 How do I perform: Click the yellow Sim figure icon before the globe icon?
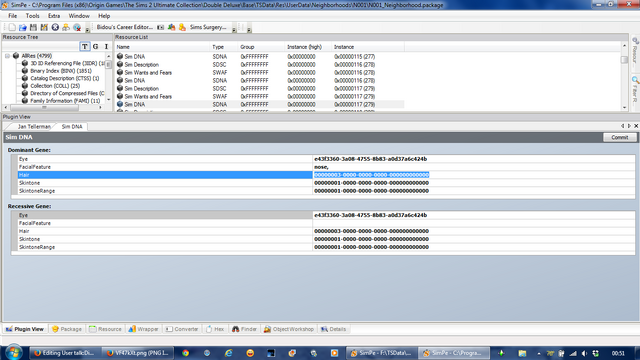pos(66,27)
